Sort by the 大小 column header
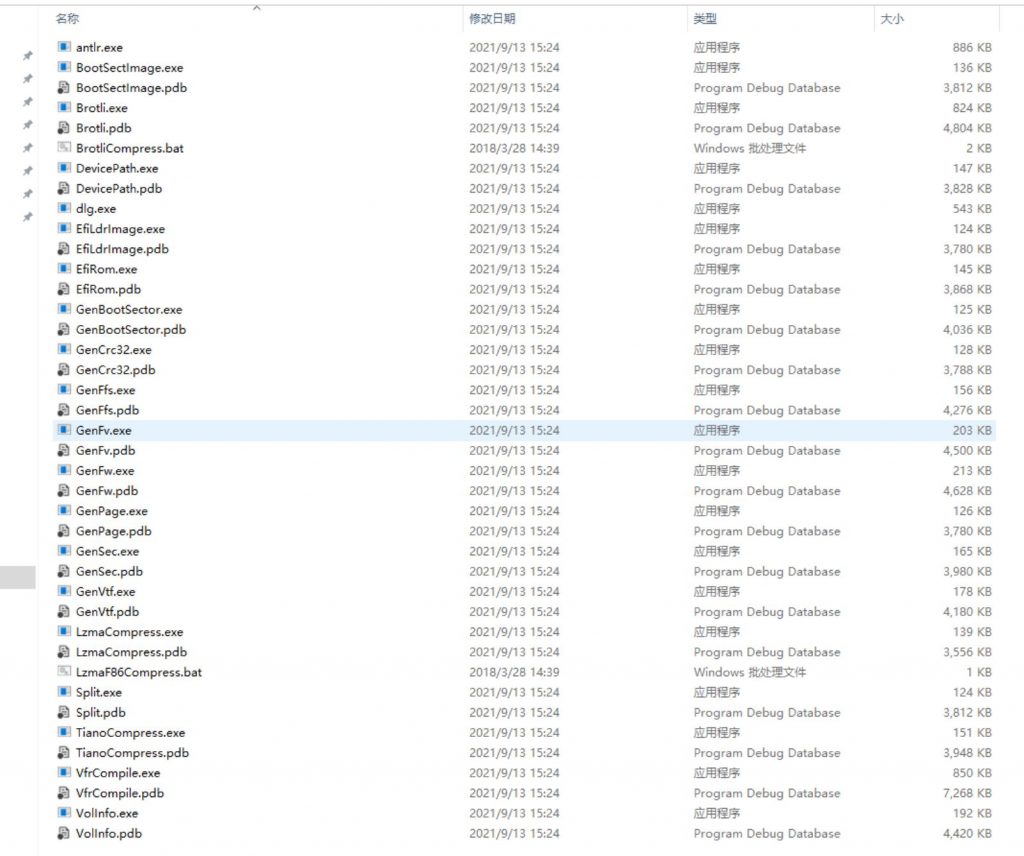The width and height of the screenshot is (1024, 856). pyautogui.click(x=892, y=19)
